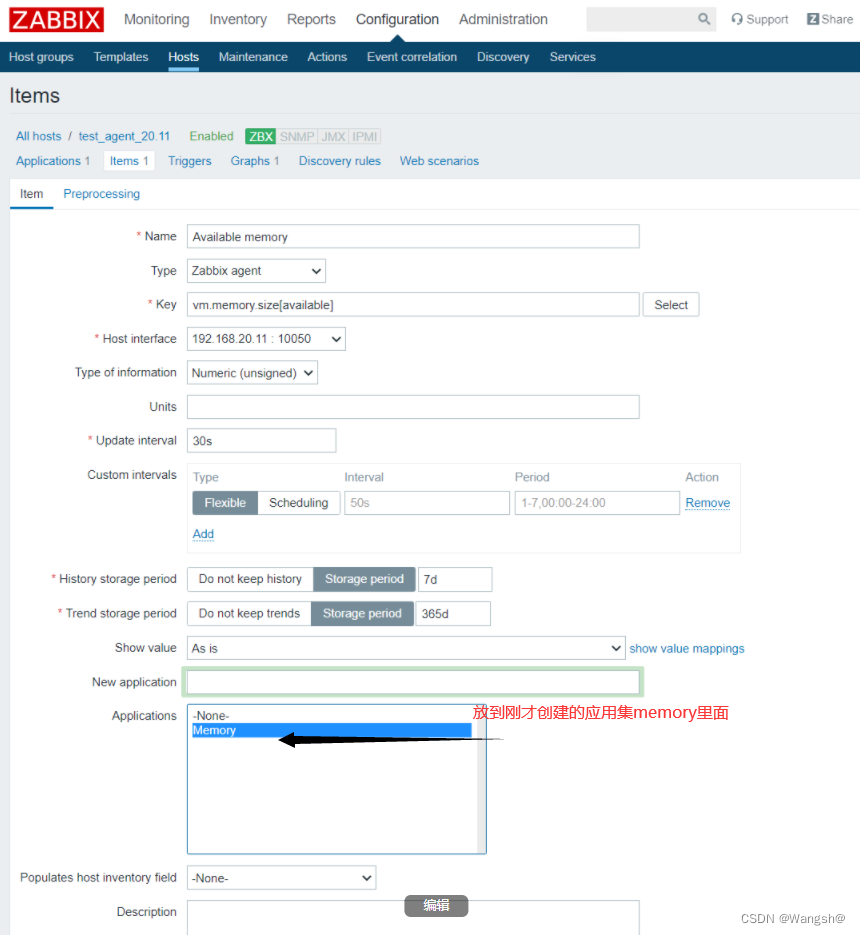Go to Services section
The height and width of the screenshot is (935, 860).
573,57
